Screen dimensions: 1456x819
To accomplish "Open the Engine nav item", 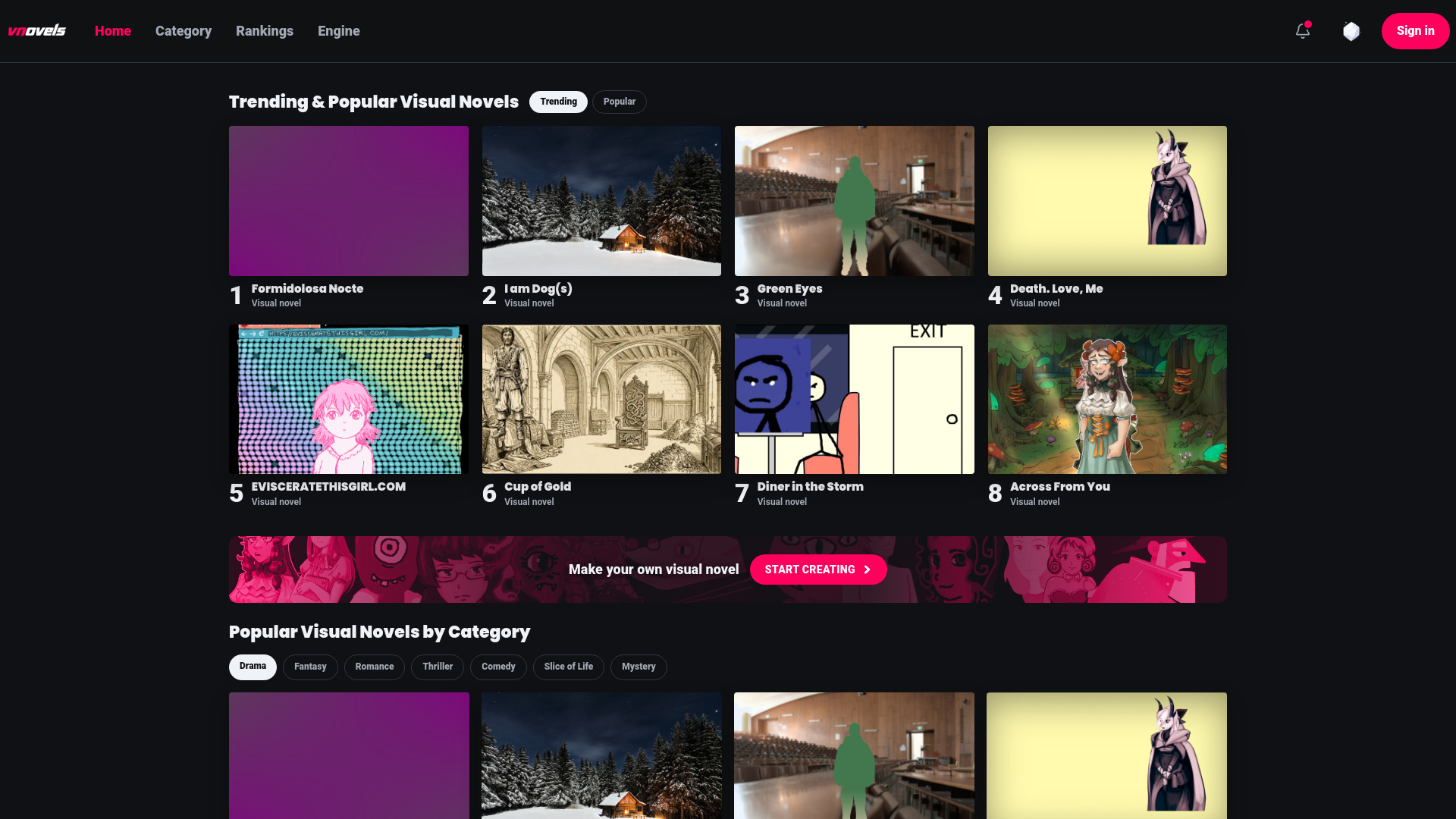I will click(x=339, y=31).
